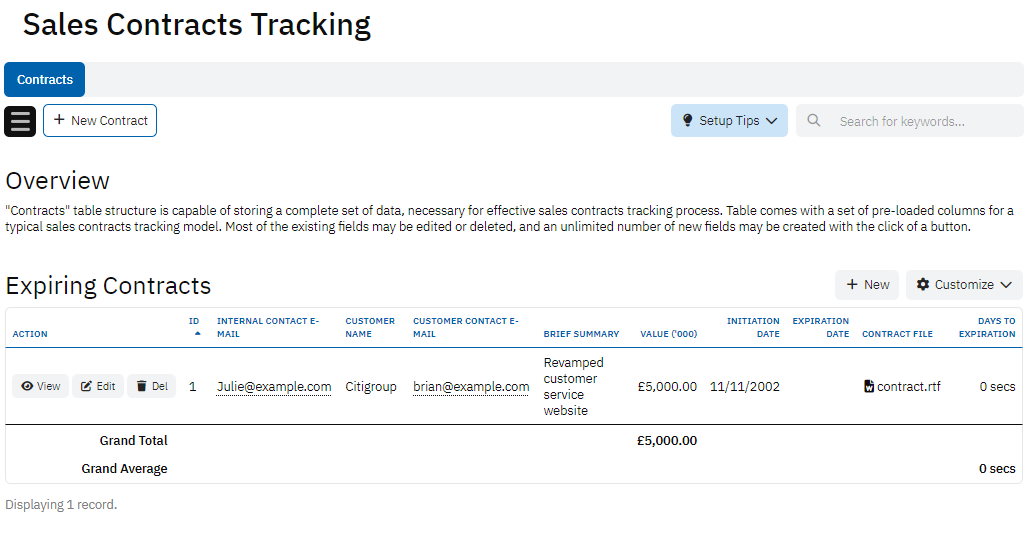Screen dimensions: 1029x540
Task: Sort by the ID column header
Action: 194,321
